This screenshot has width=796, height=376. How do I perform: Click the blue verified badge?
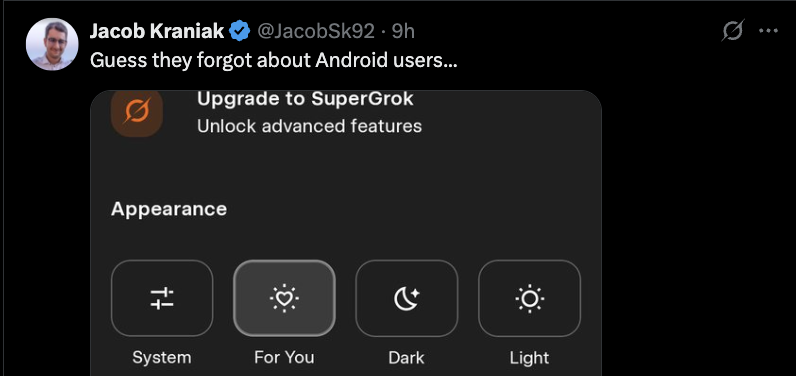tap(240, 31)
